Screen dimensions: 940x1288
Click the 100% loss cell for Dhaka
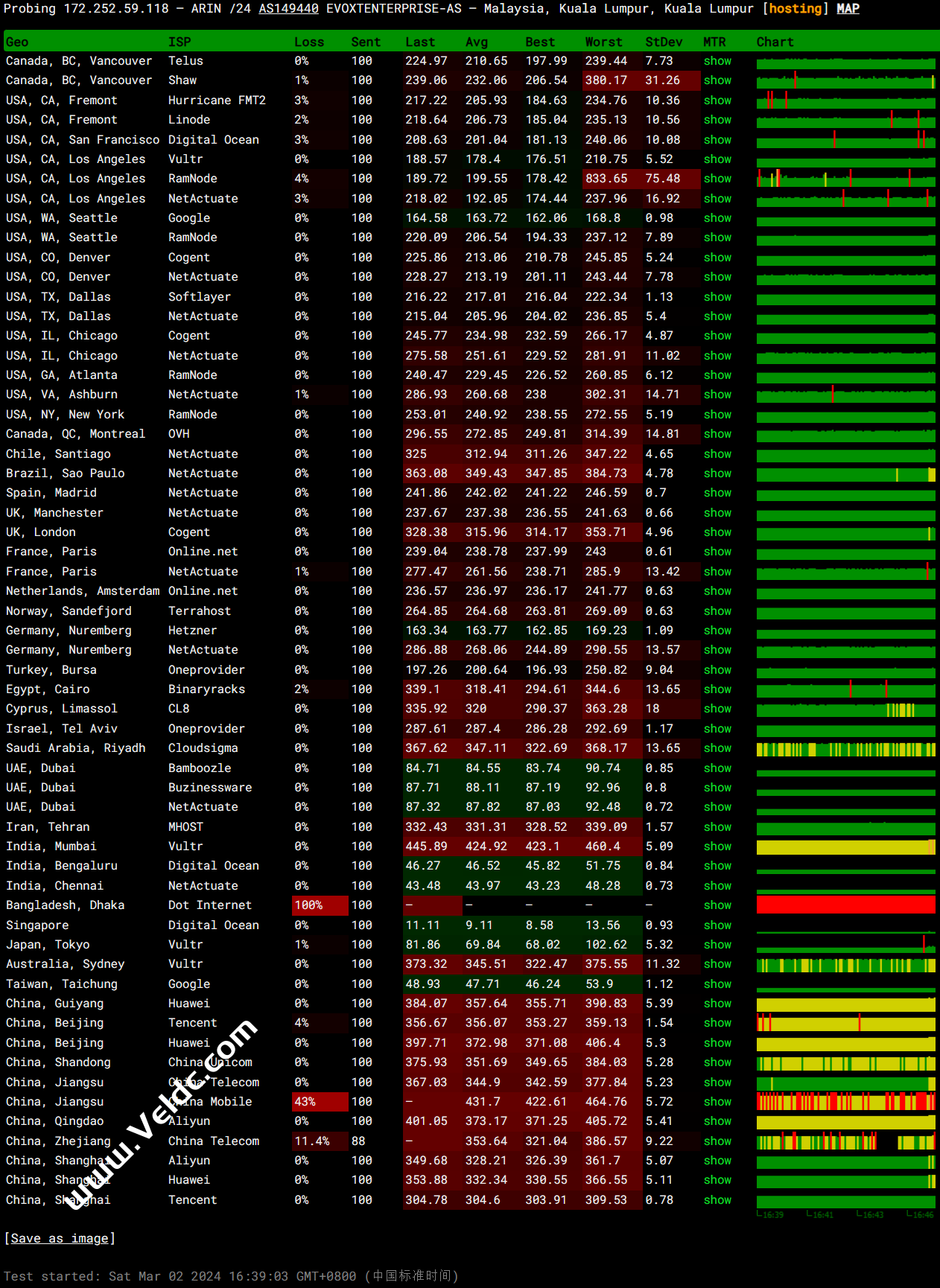[320, 905]
